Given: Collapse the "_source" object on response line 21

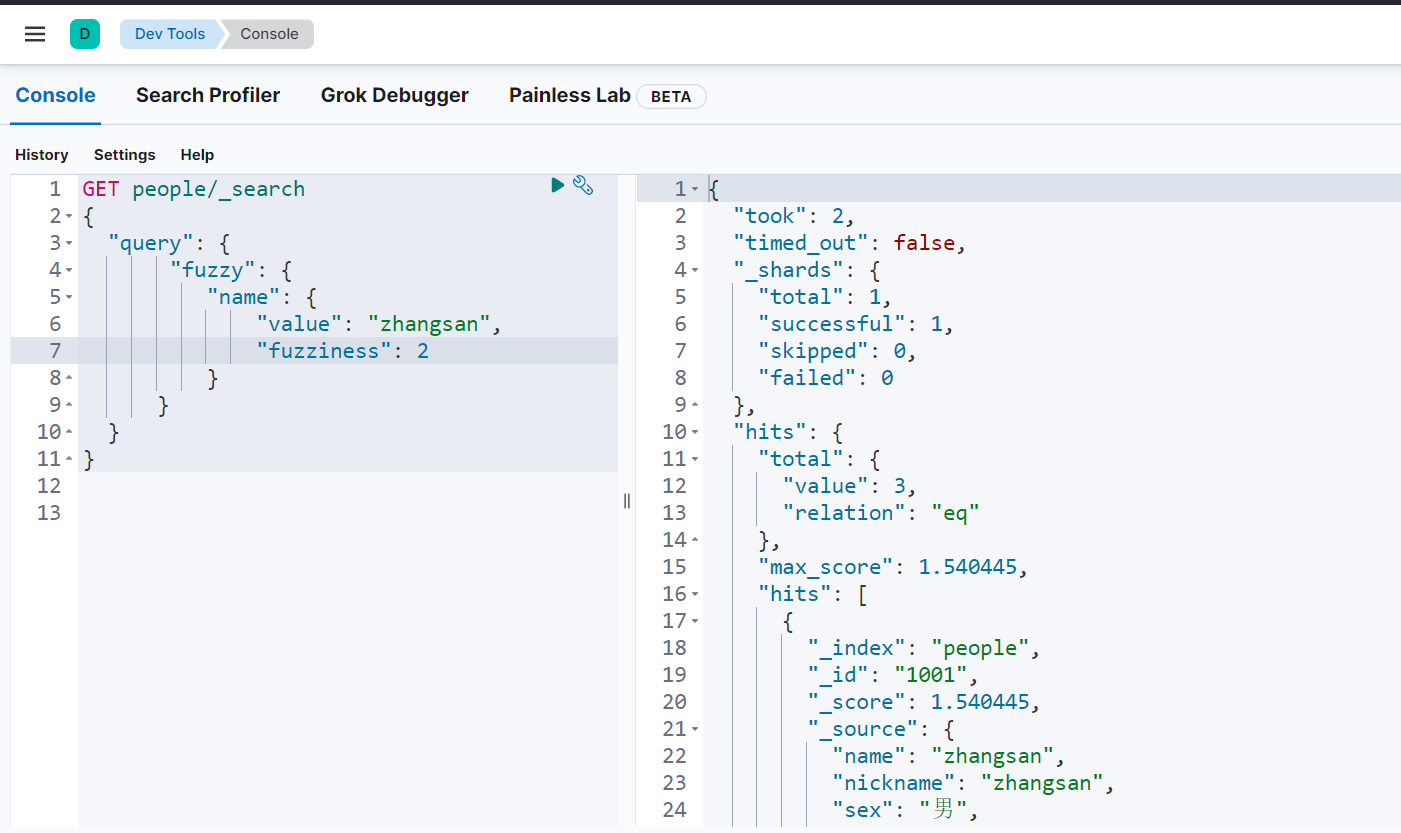Looking at the screenshot, I should (695, 730).
